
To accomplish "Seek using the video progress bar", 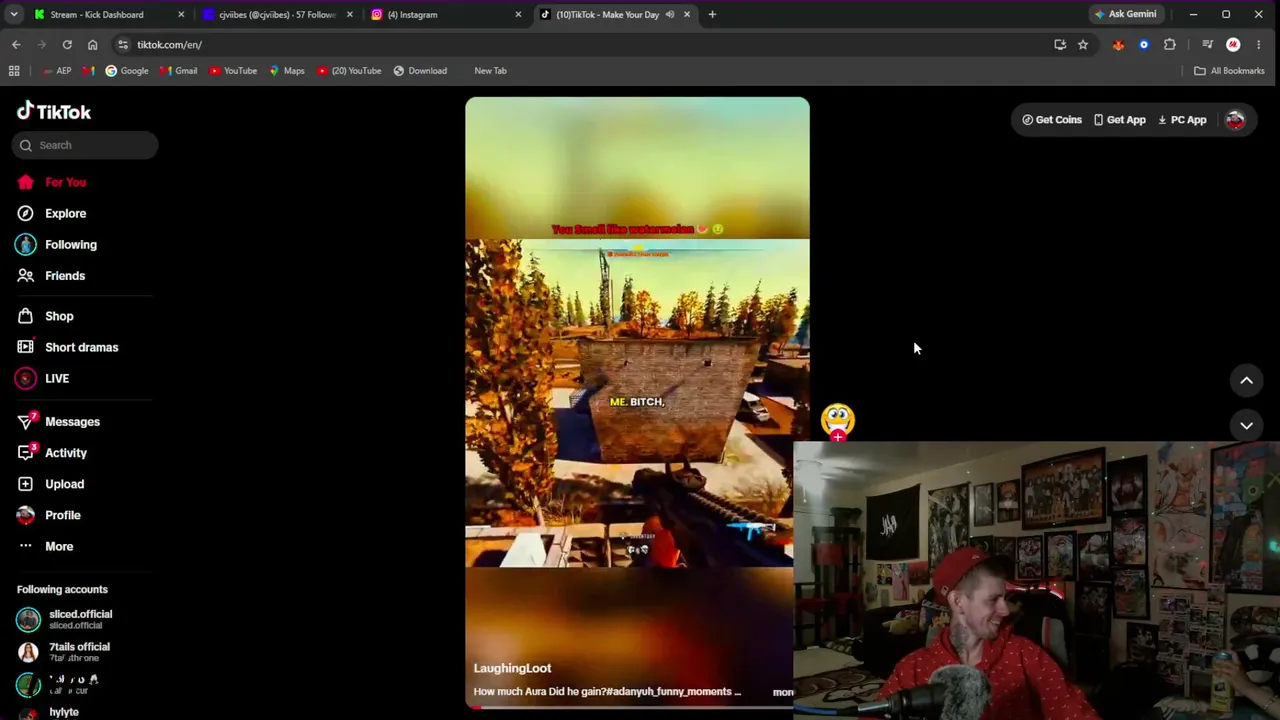I will [x=629, y=707].
